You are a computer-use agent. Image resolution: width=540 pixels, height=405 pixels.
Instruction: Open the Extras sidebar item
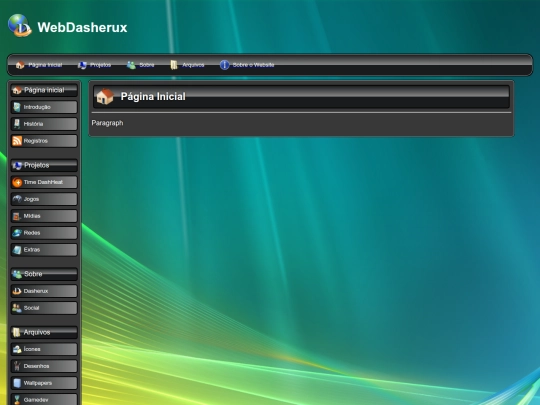pyautogui.click(x=44, y=250)
